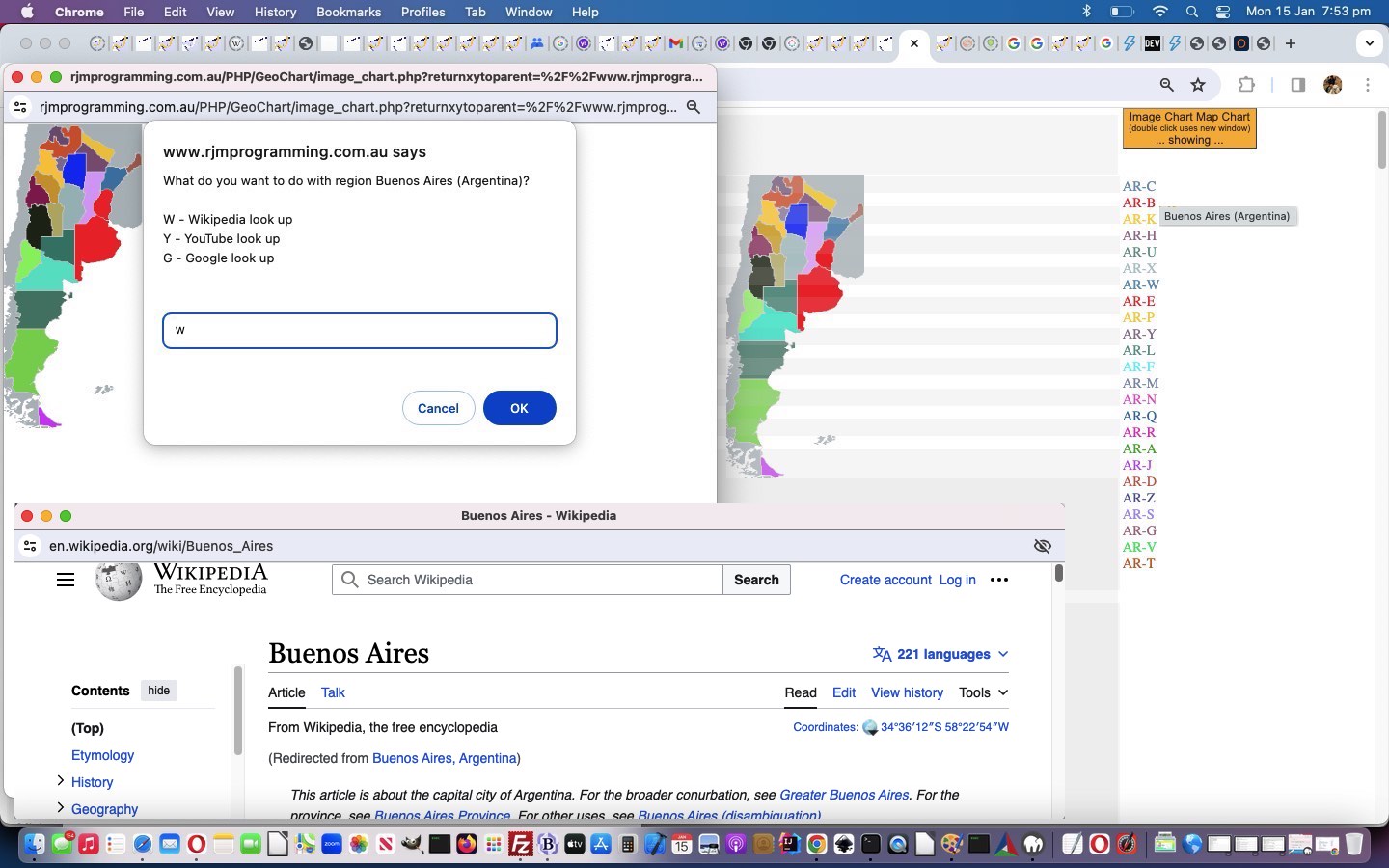
Task: Open macOS Control Center toggles
Action: pos(1223,12)
